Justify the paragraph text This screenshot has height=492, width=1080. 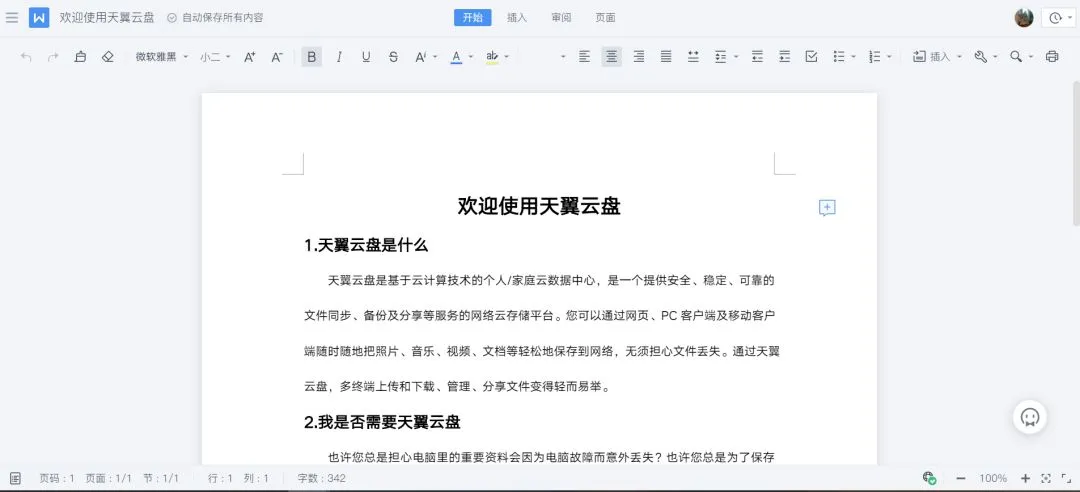[x=666, y=57]
